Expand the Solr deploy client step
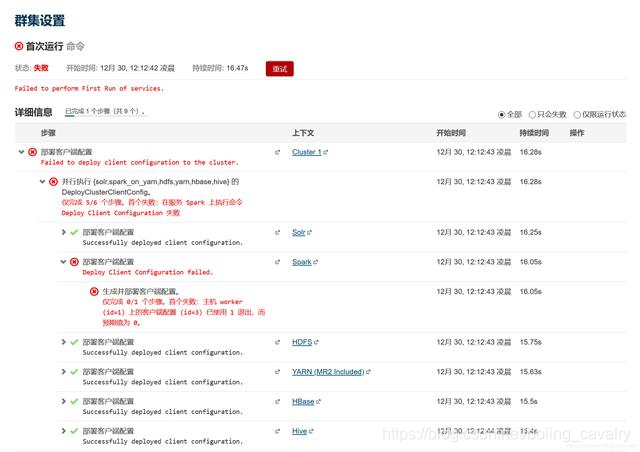Screen dimensions: 640x452 pyautogui.click(x=63, y=232)
